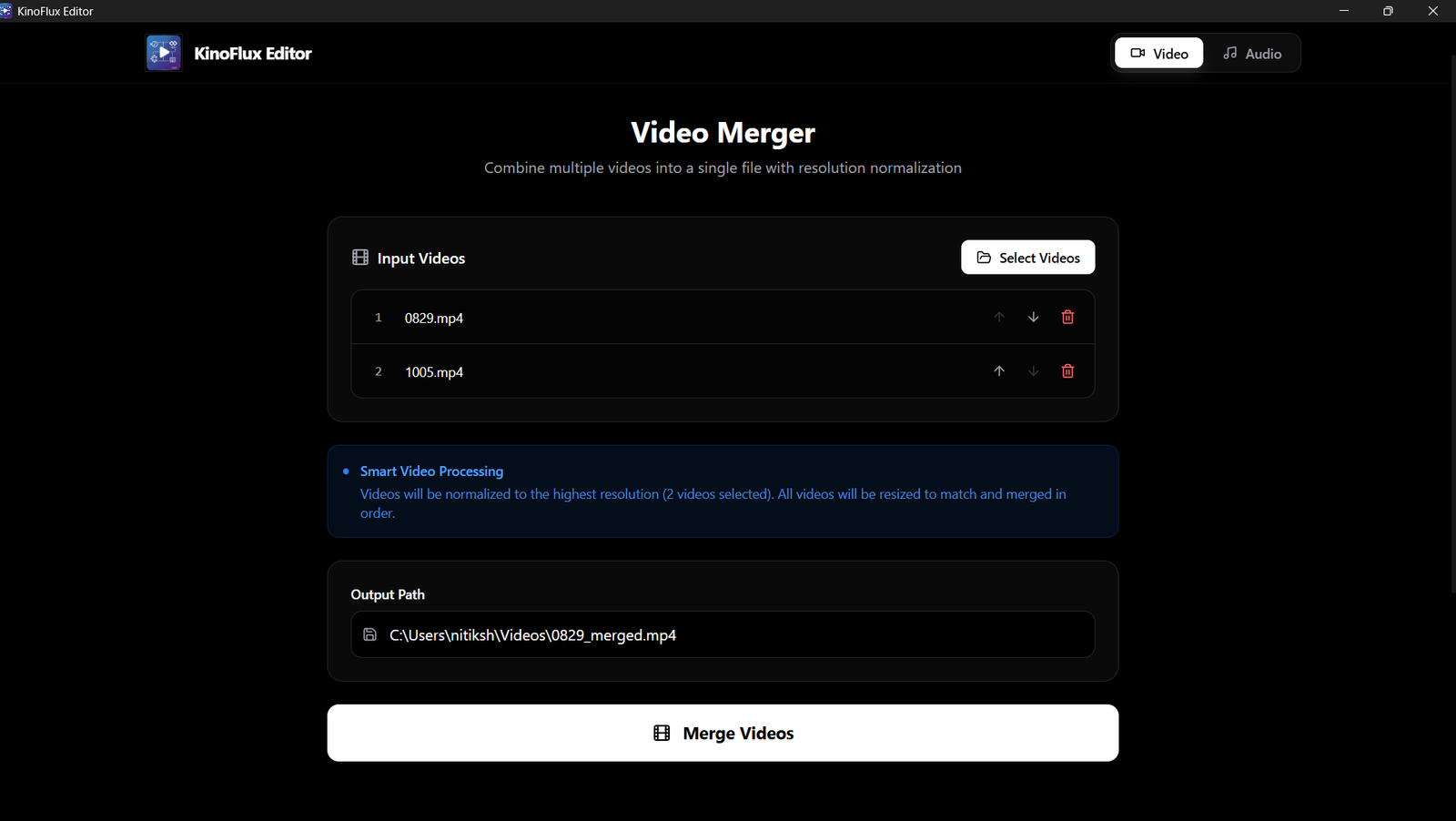Click the vertical scrollbar on the right
The image size is (1456, 821).
(x=1451, y=319)
